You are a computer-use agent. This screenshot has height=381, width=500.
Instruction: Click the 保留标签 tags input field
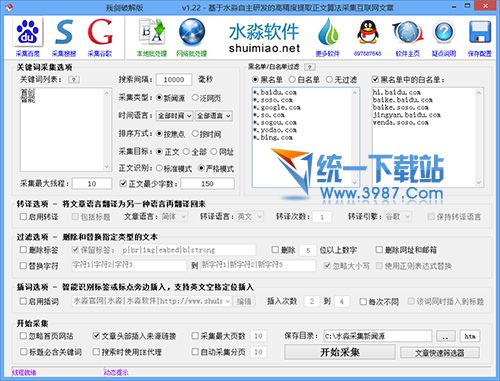point(188,250)
